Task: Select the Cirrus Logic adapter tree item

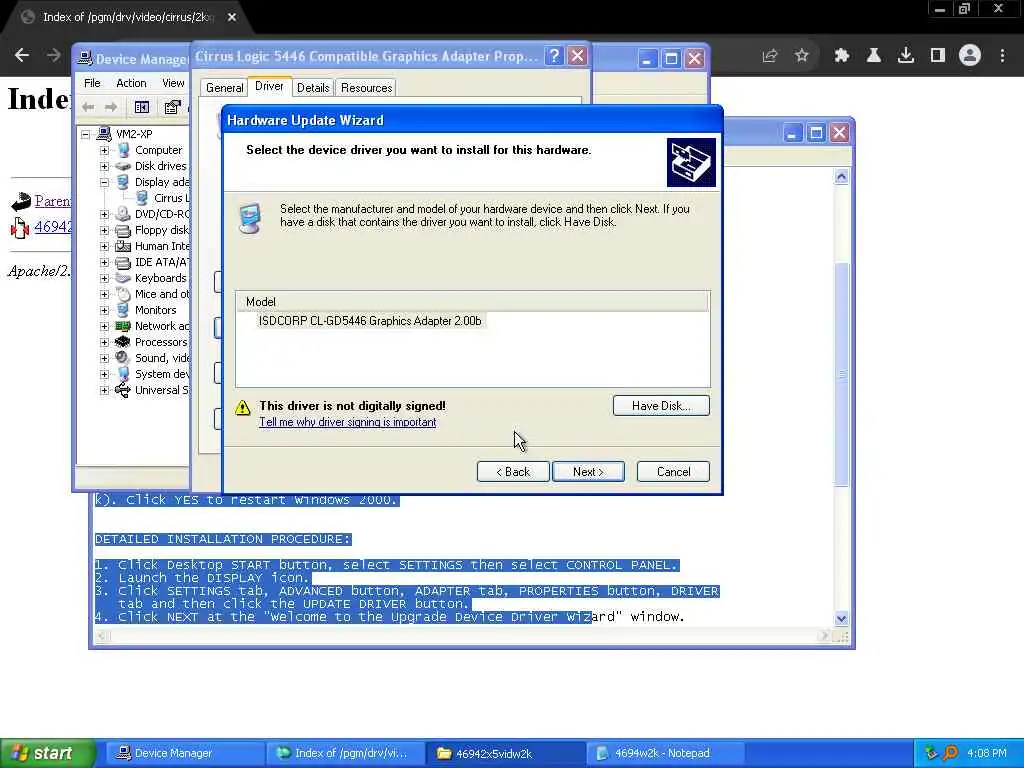Action: pyautogui.click(x=171, y=198)
